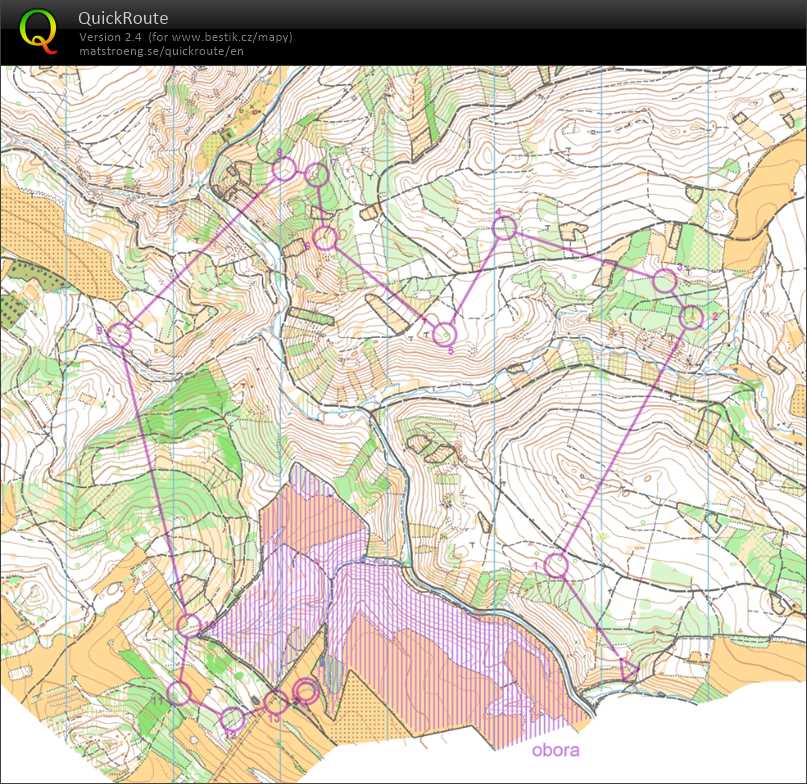Image resolution: width=807 pixels, height=784 pixels.
Task: Select control circle 5 on the map
Action: [x=444, y=334]
